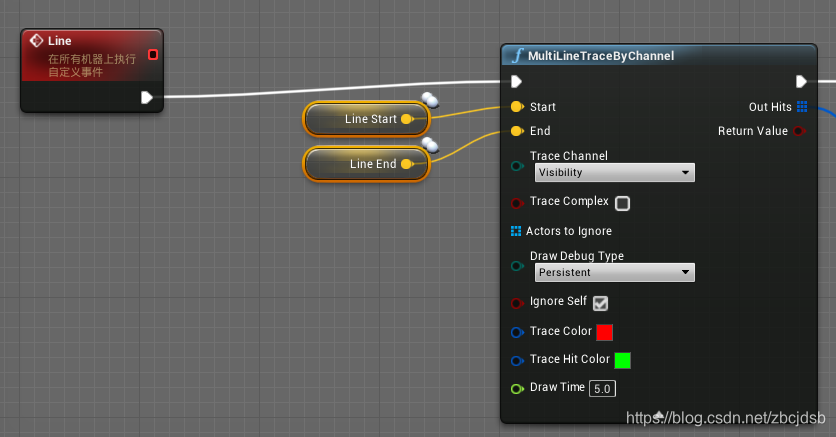
Task: Click the End vector input pin
Action: point(517,131)
